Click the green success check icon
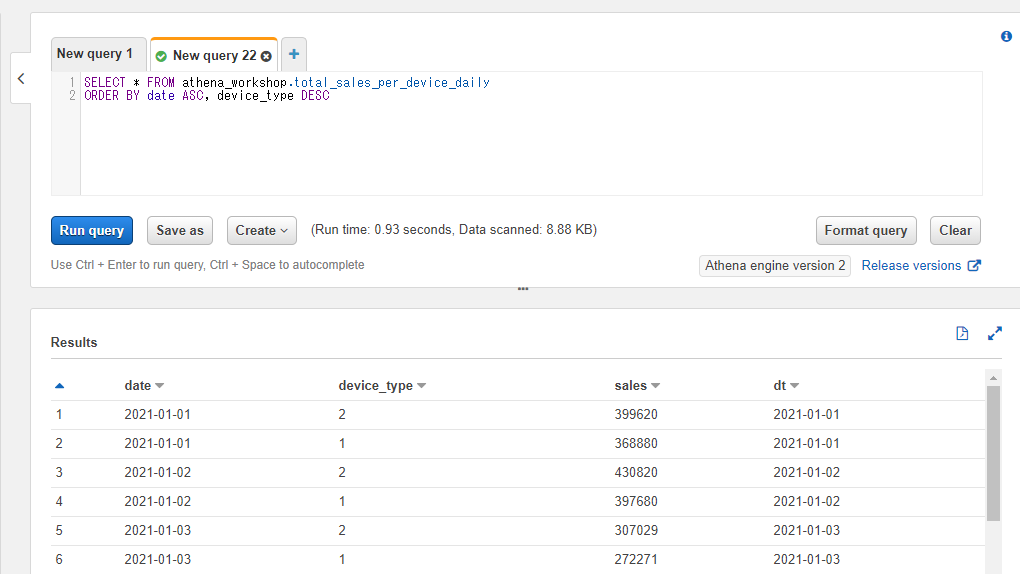 161,57
